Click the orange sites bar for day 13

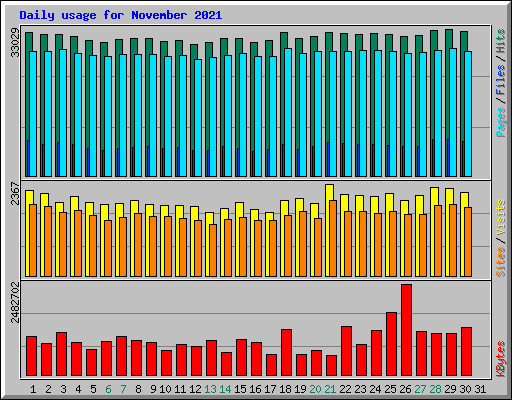213,250
